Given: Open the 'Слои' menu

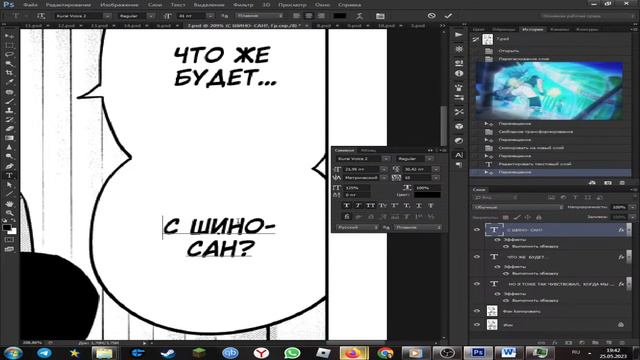Looking at the screenshot, I should [155, 5].
